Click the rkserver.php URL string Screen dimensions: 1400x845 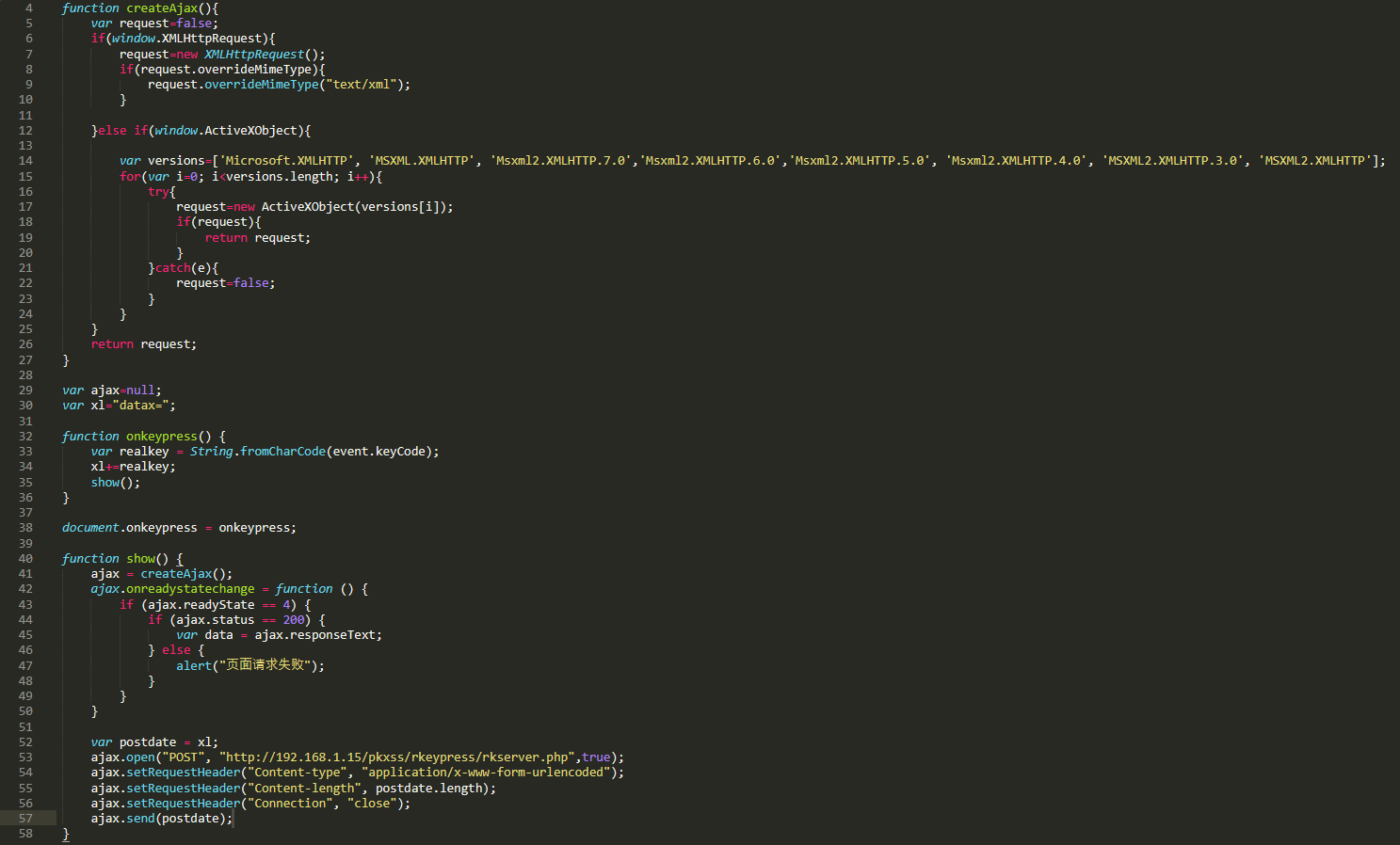click(x=396, y=757)
